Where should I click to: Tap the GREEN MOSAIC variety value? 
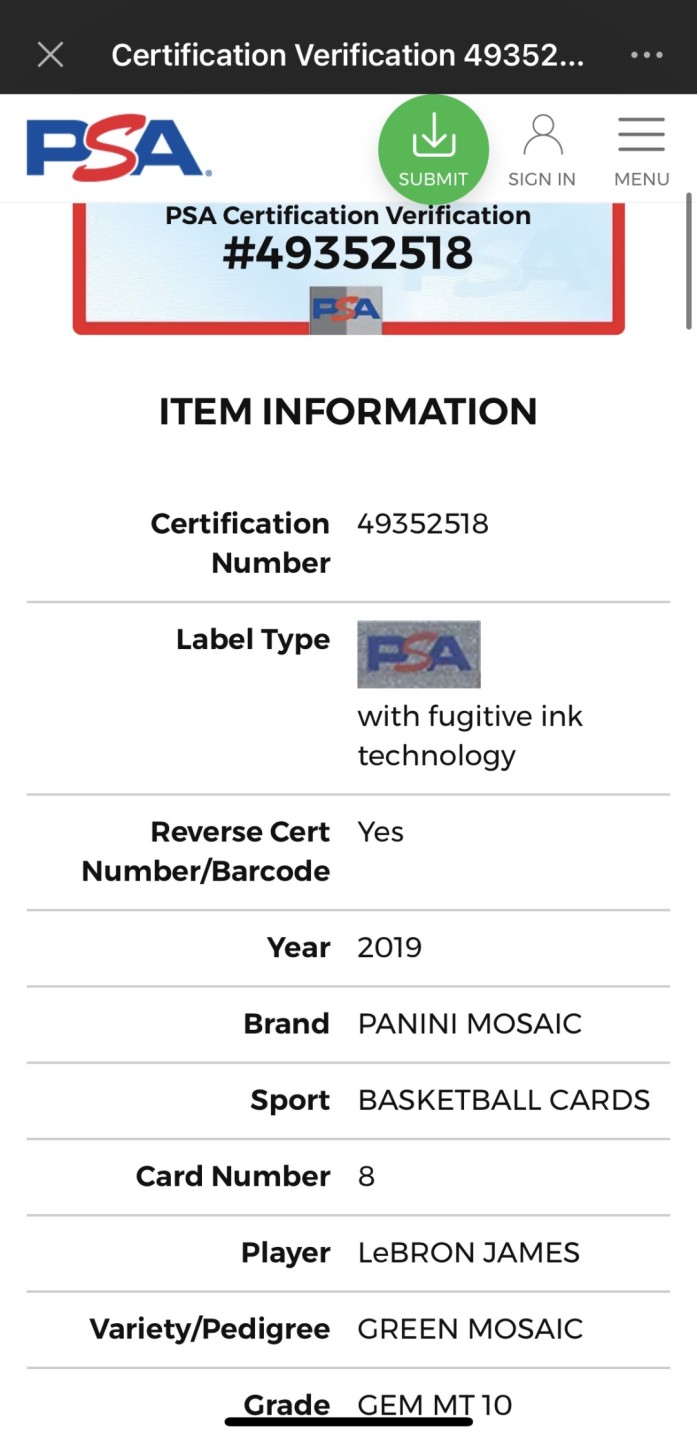click(470, 1329)
